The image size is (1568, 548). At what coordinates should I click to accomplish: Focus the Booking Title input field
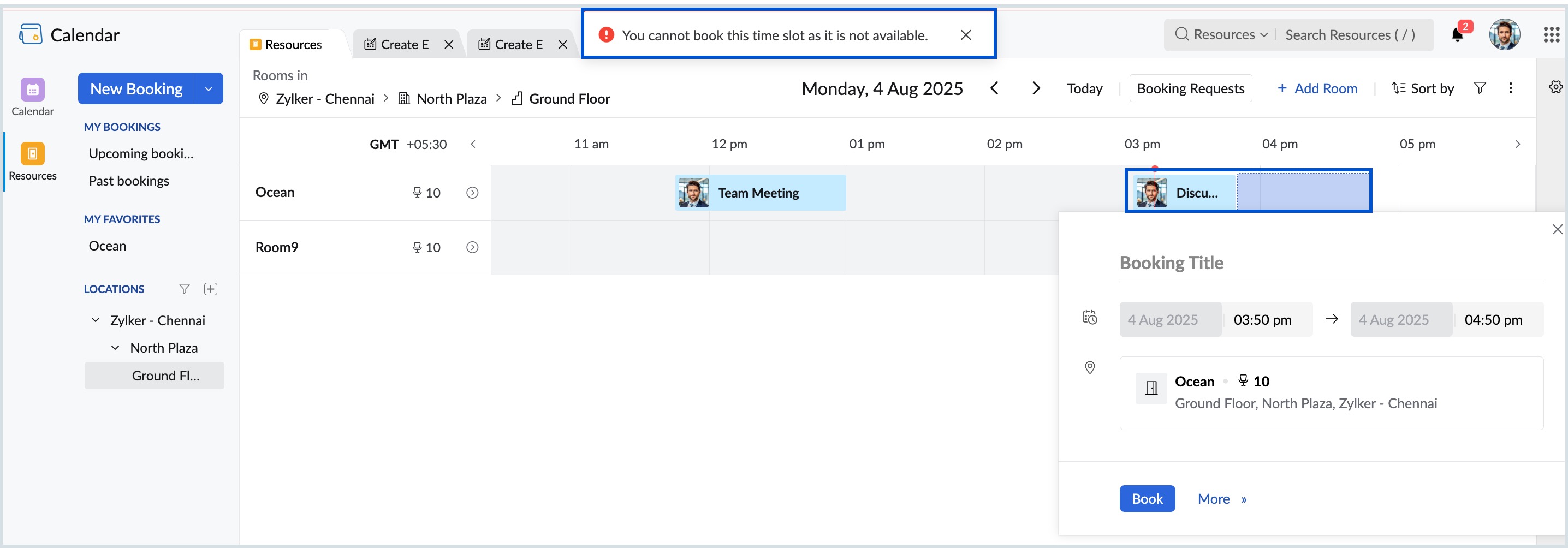point(1331,263)
